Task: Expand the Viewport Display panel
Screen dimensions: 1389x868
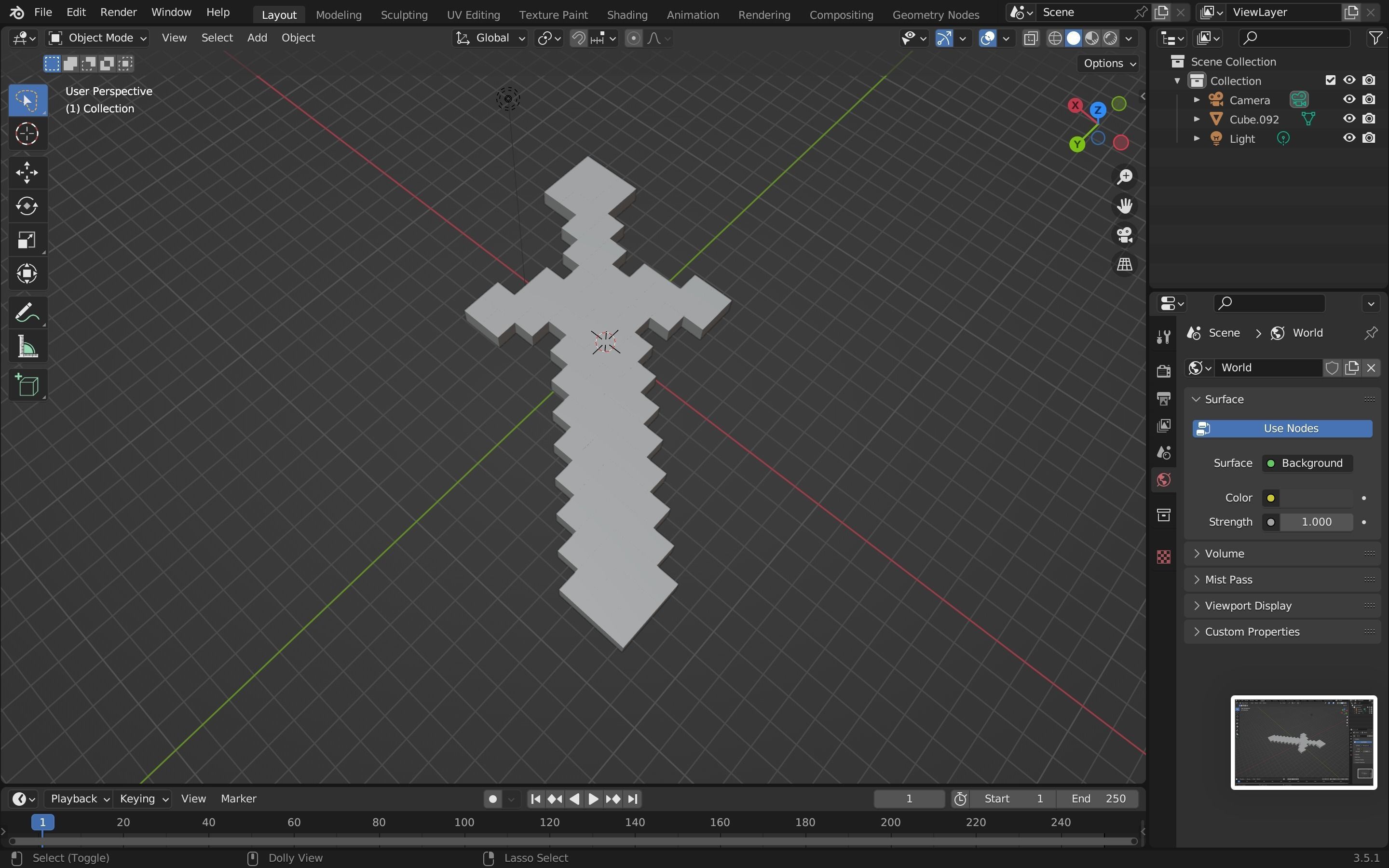Action: point(1282,606)
